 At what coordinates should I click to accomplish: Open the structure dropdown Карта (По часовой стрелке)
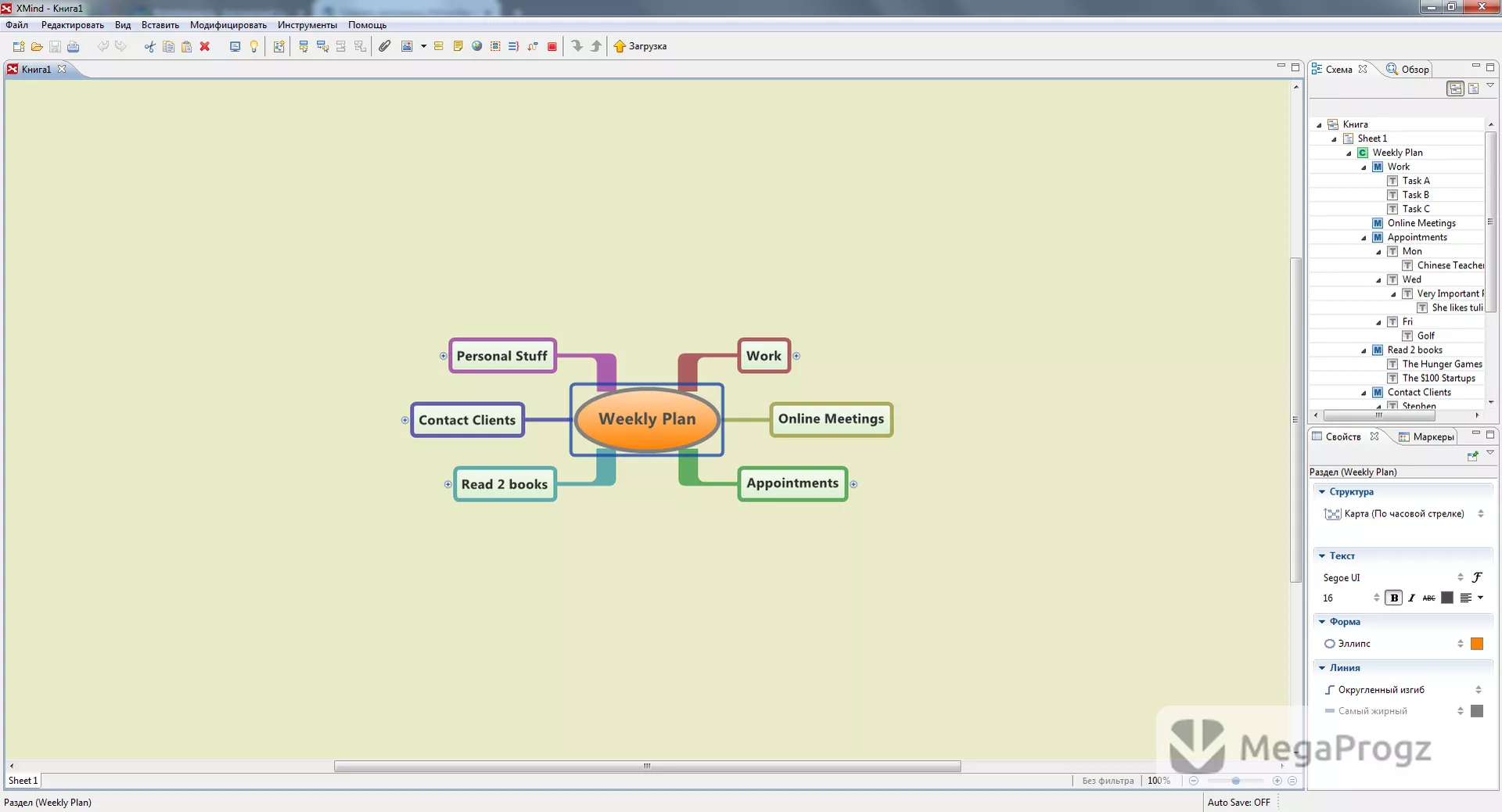1403,514
